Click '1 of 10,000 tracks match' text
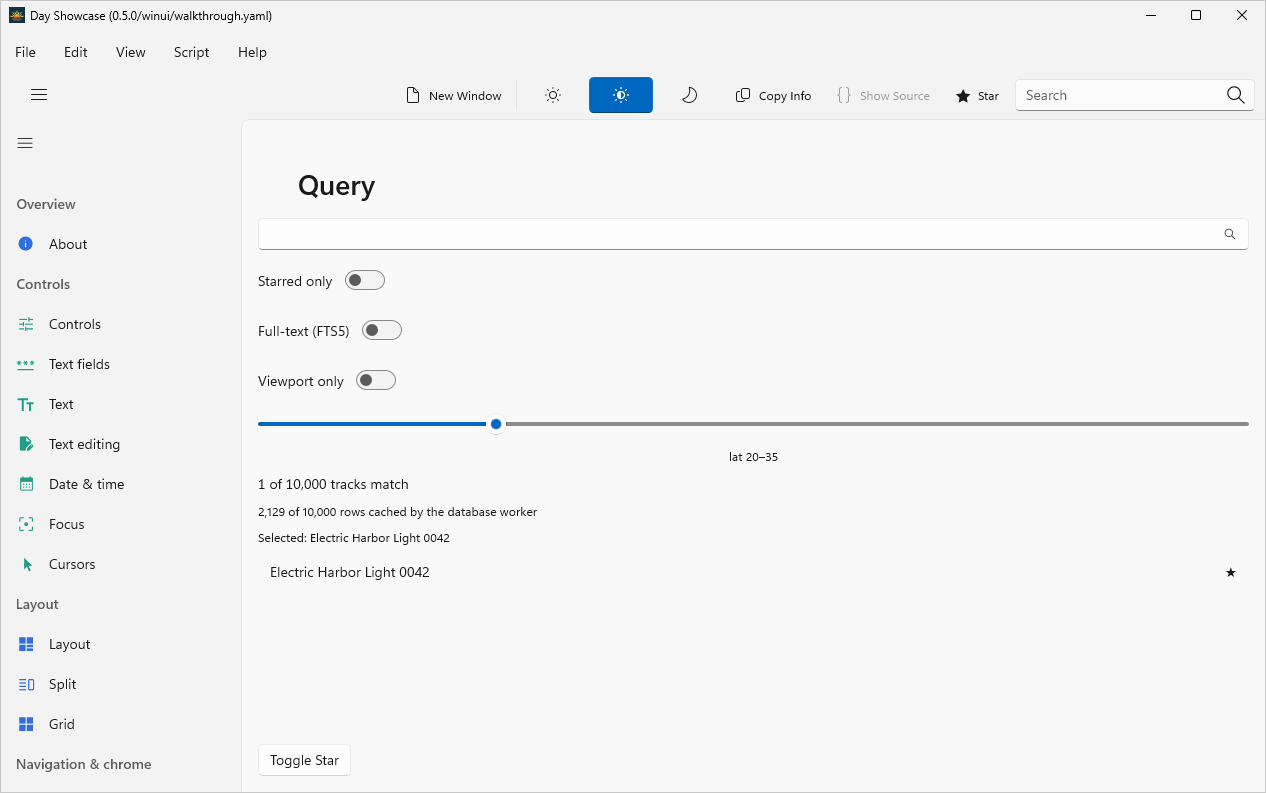This screenshot has width=1266, height=793. click(x=333, y=484)
